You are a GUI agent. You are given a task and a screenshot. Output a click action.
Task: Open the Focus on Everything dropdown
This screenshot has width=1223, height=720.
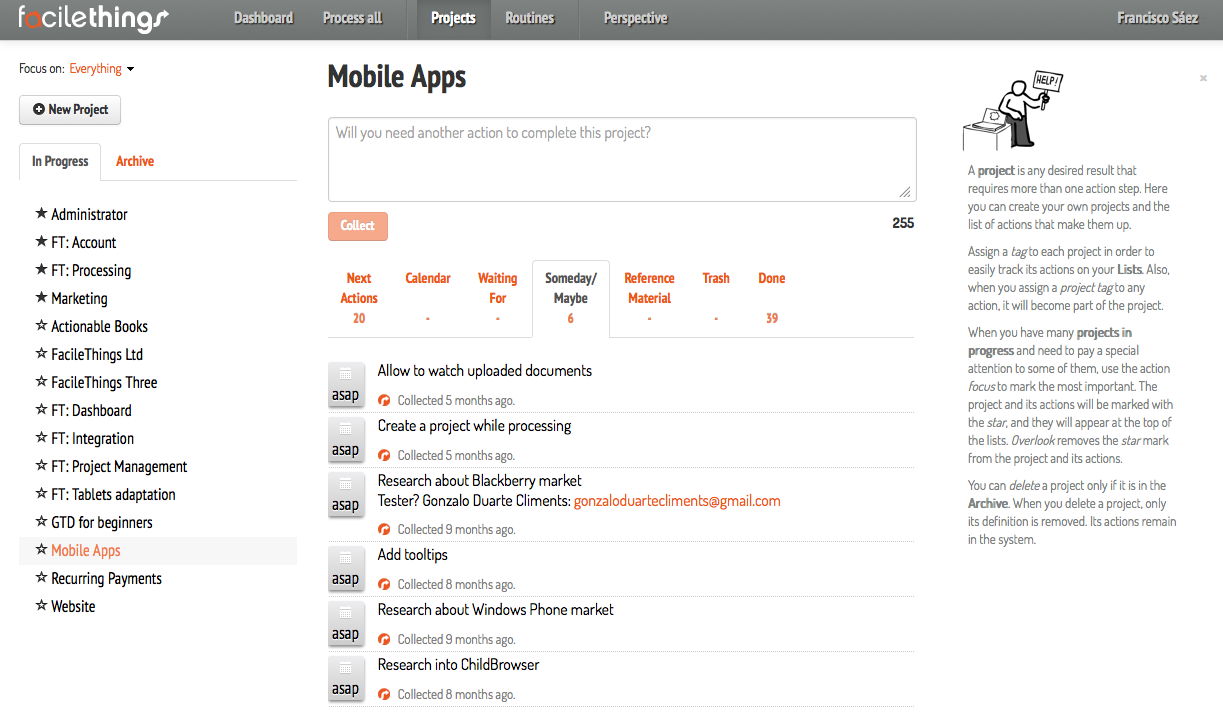tap(101, 69)
